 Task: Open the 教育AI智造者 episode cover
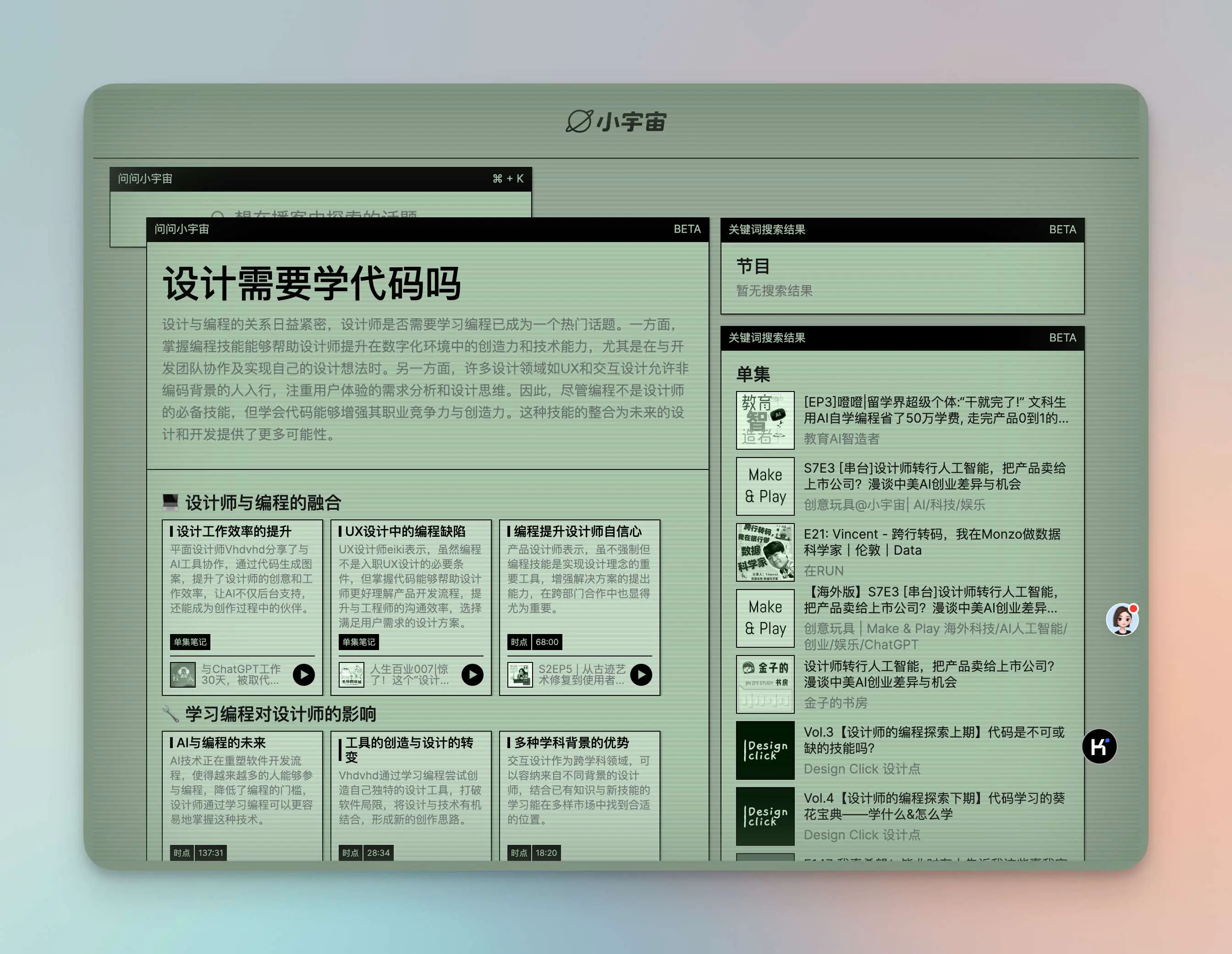(765, 420)
